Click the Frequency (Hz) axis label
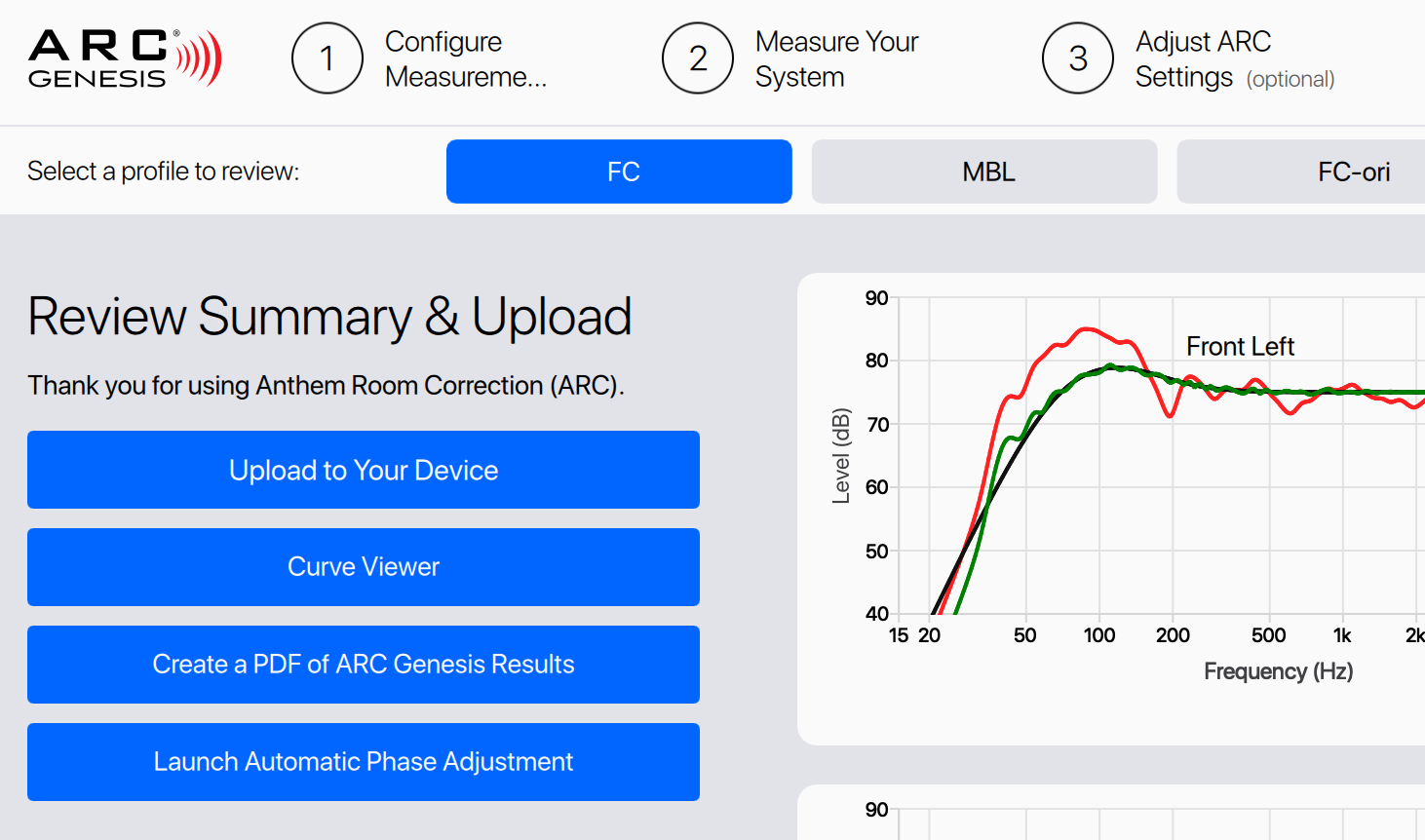1425x840 pixels. click(1278, 671)
